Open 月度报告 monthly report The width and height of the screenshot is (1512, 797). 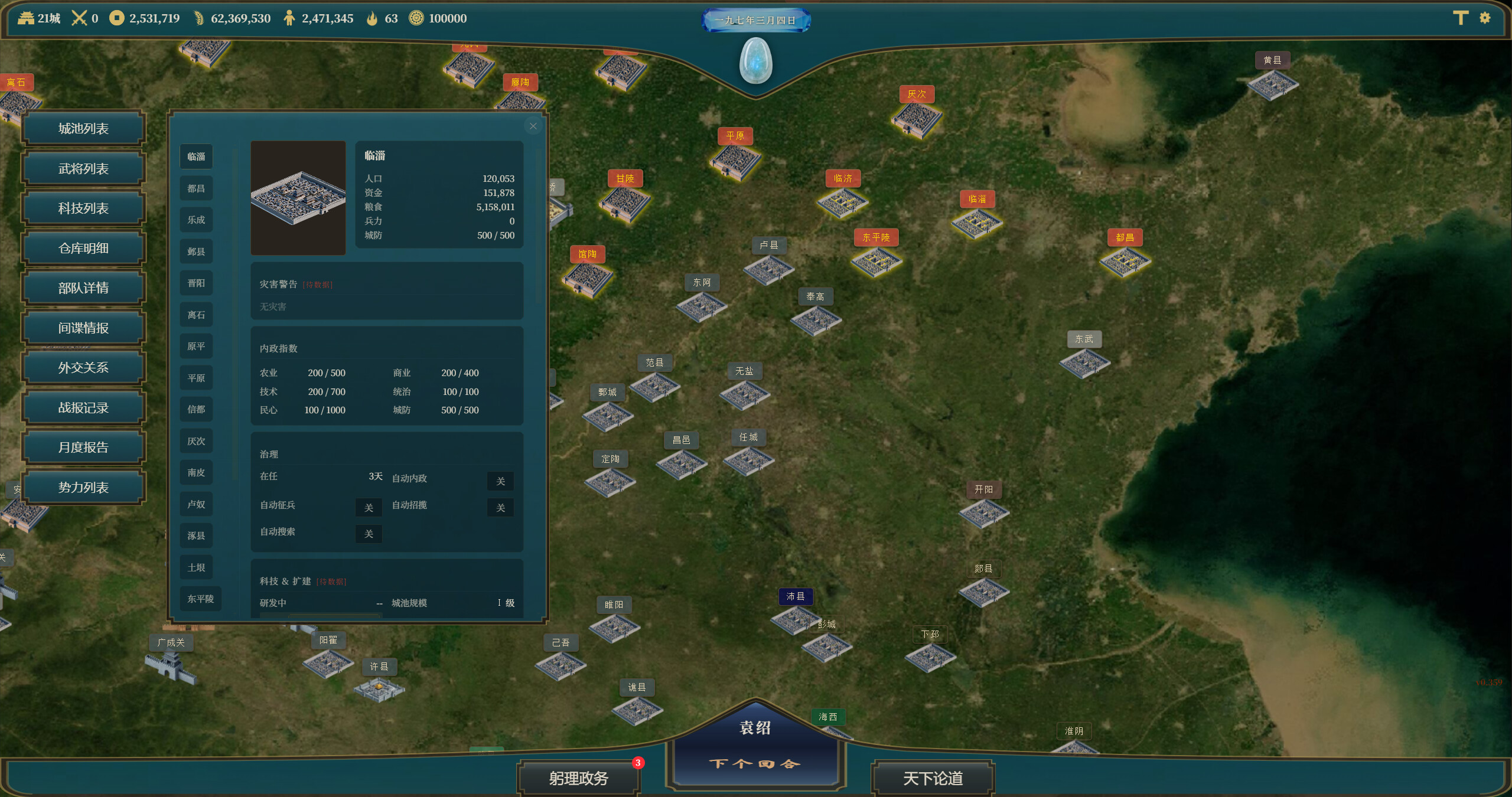(83, 448)
